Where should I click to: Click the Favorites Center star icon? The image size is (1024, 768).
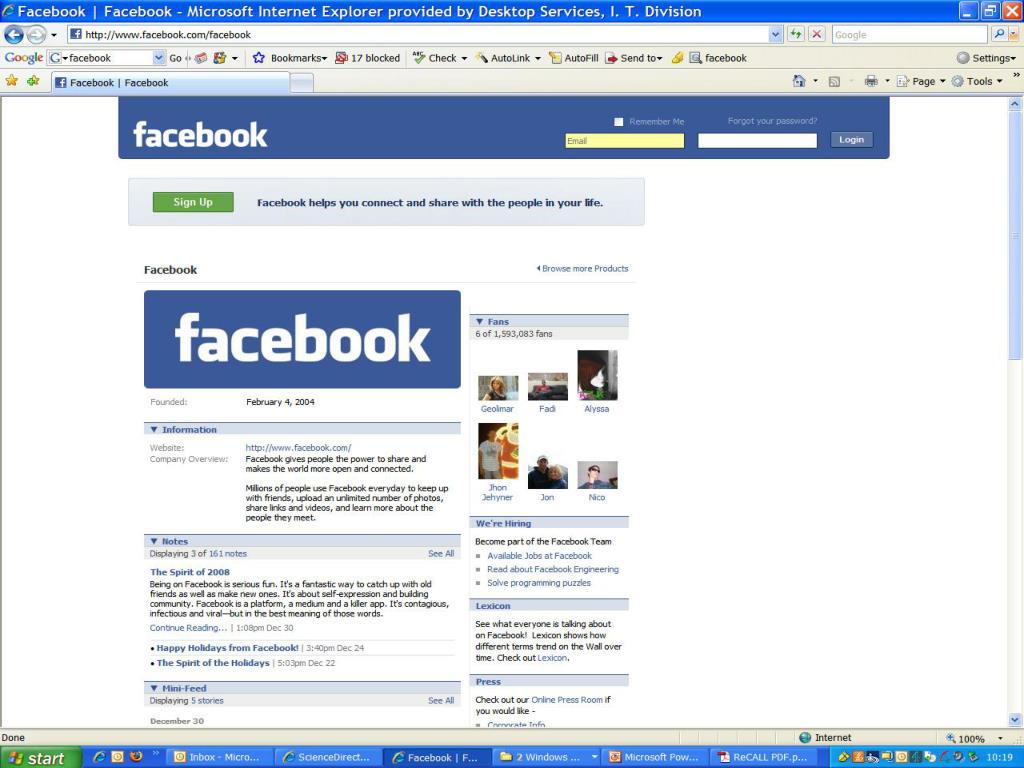pyautogui.click(x=12, y=81)
